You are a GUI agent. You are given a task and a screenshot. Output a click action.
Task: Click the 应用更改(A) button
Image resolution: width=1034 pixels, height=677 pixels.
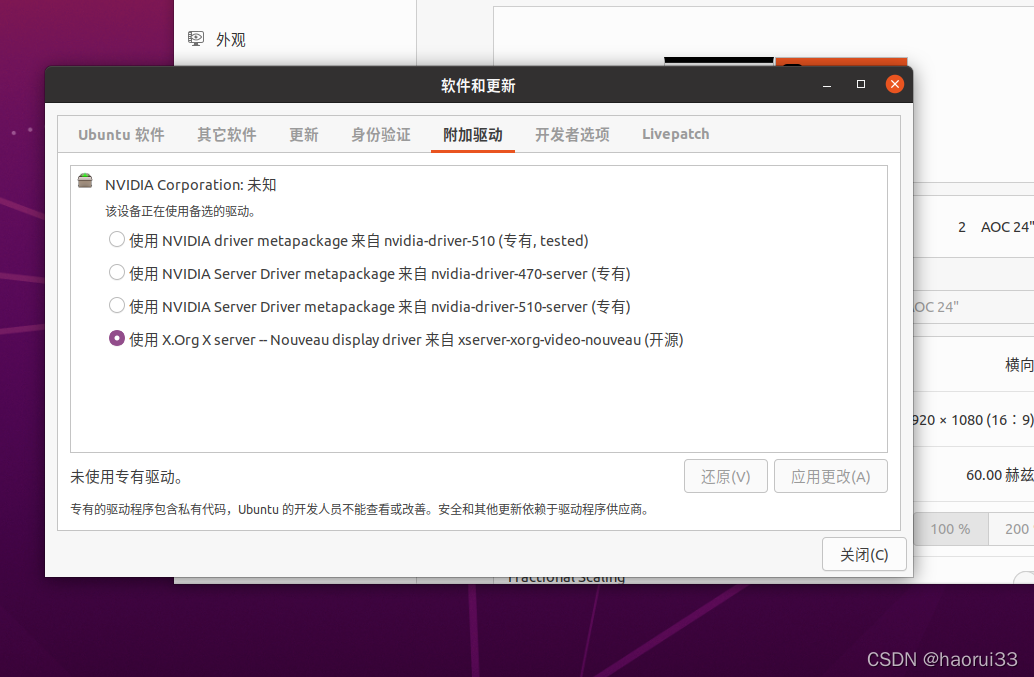pos(830,476)
